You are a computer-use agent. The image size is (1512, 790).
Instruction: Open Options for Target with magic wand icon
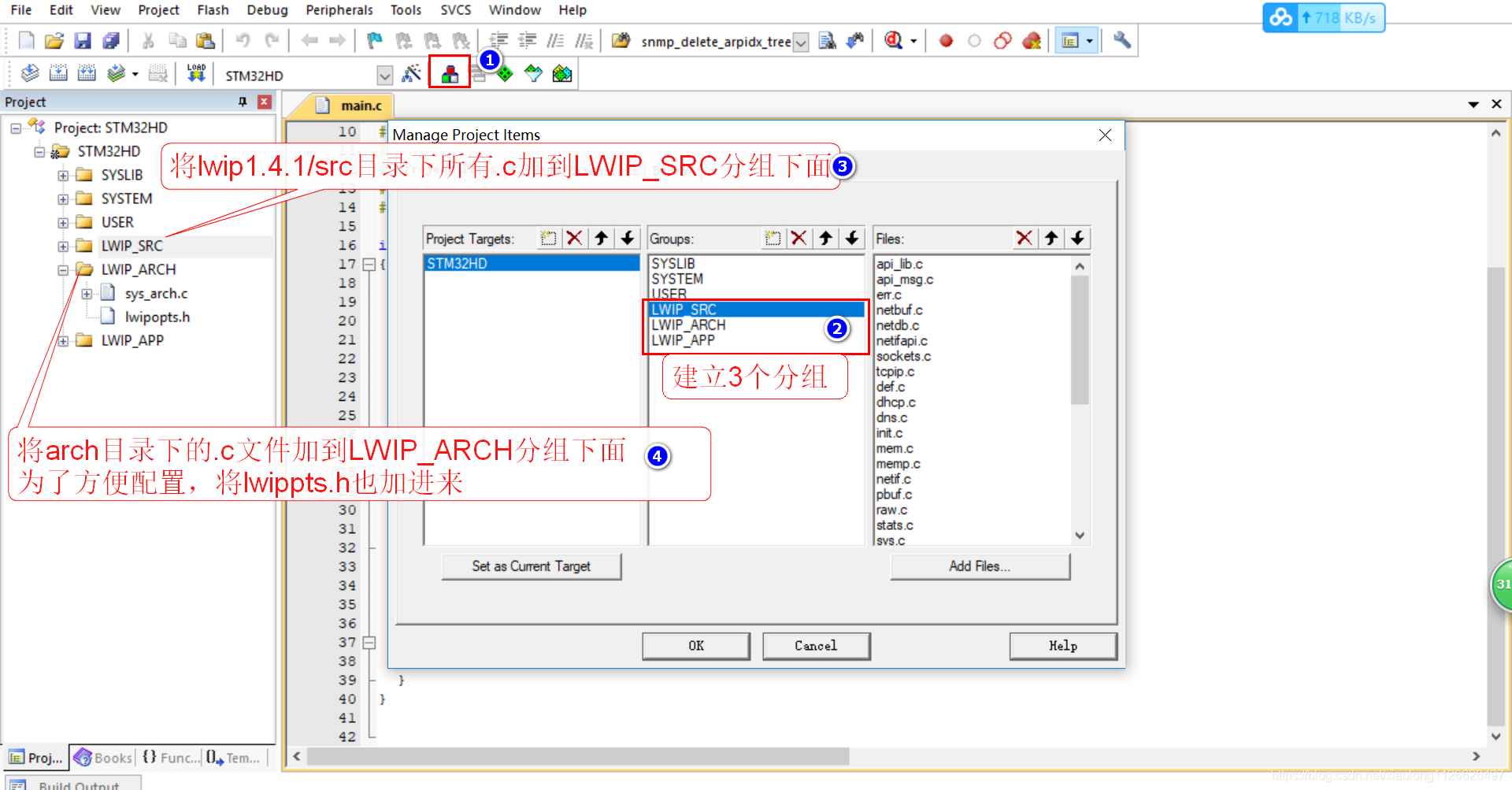(x=412, y=73)
